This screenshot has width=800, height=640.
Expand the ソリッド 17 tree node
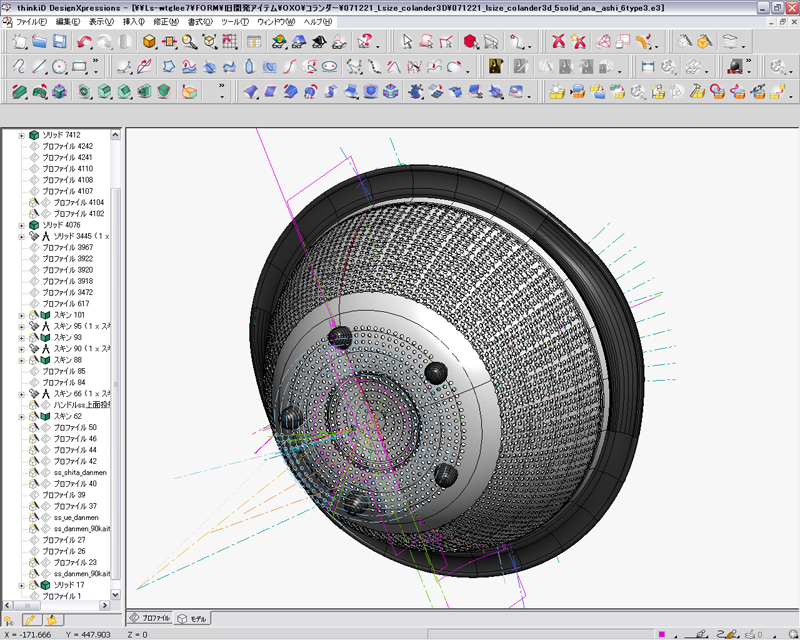[x=21, y=585]
